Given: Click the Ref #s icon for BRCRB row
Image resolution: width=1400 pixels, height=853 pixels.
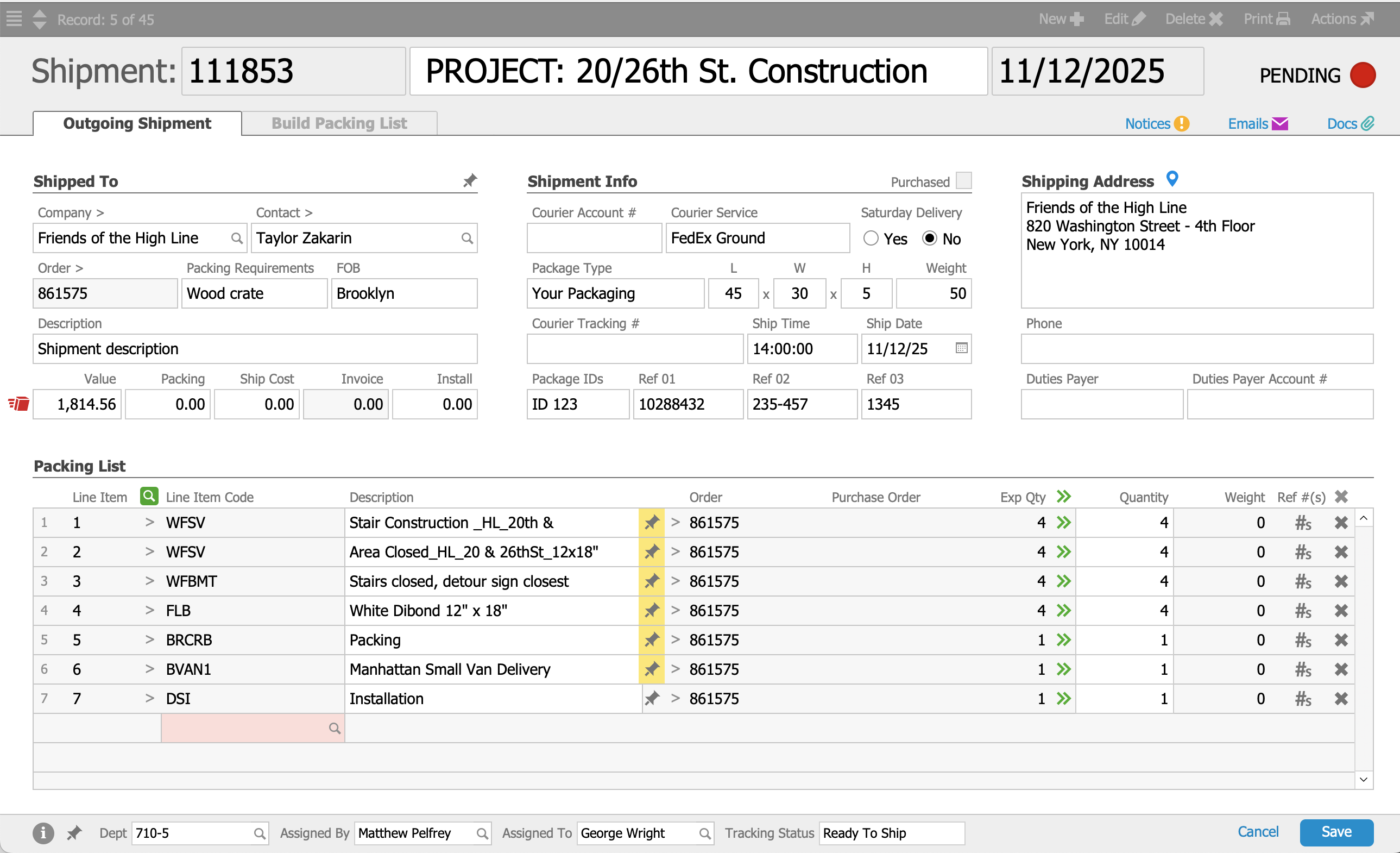Looking at the screenshot, I should click(1302, 640).
